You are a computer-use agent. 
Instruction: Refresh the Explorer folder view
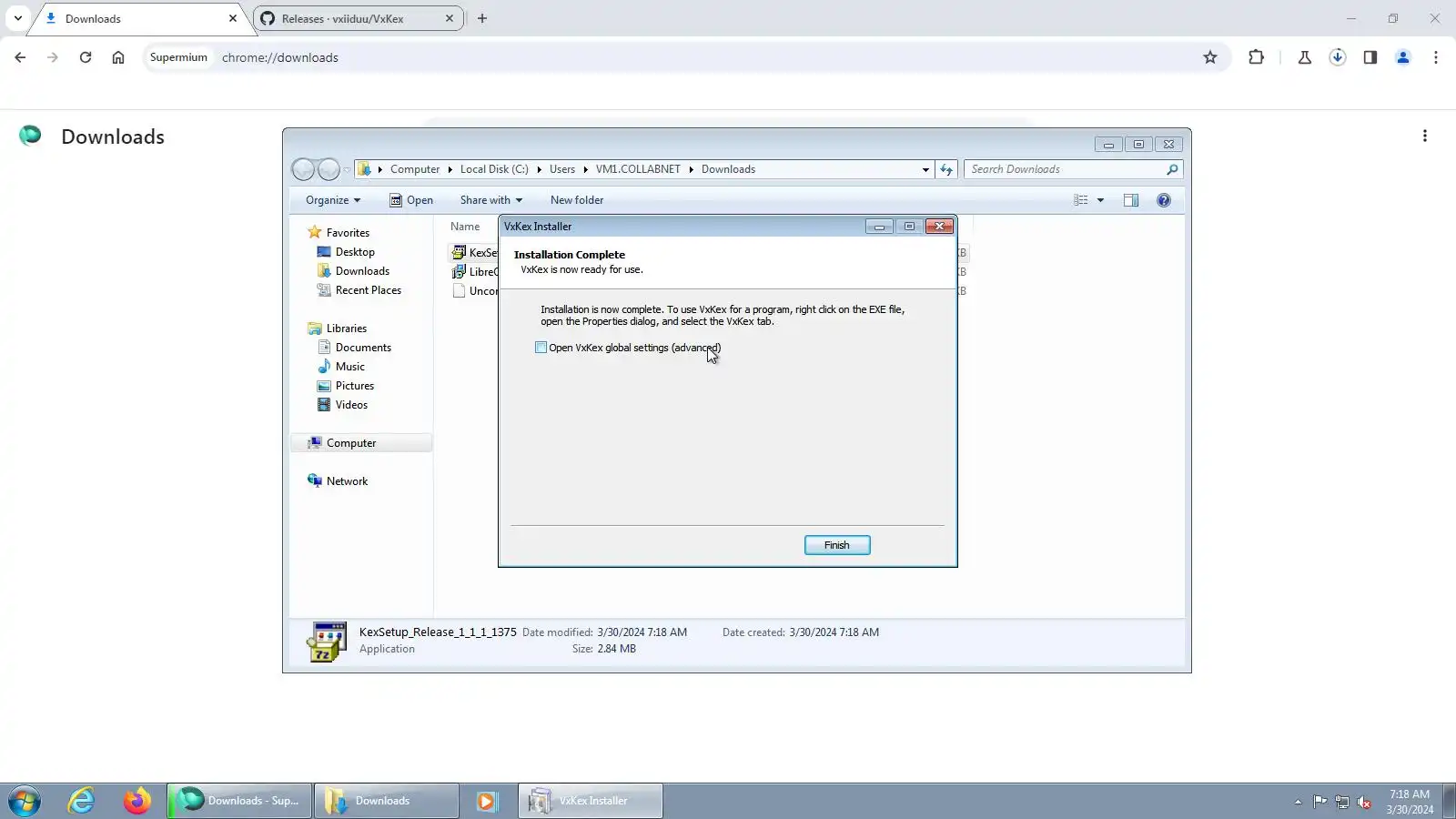pyautogui.click(x=946, y=169)
